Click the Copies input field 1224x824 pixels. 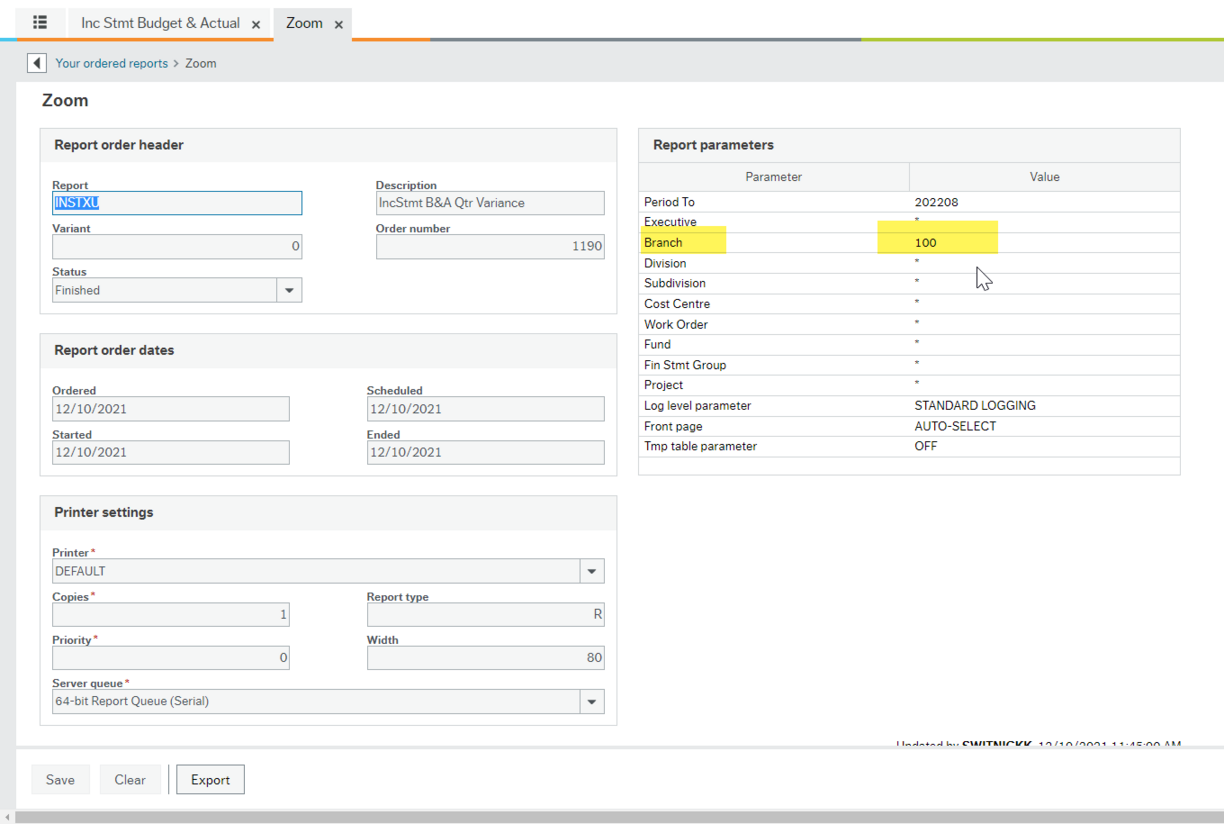(x=170, y=614)
